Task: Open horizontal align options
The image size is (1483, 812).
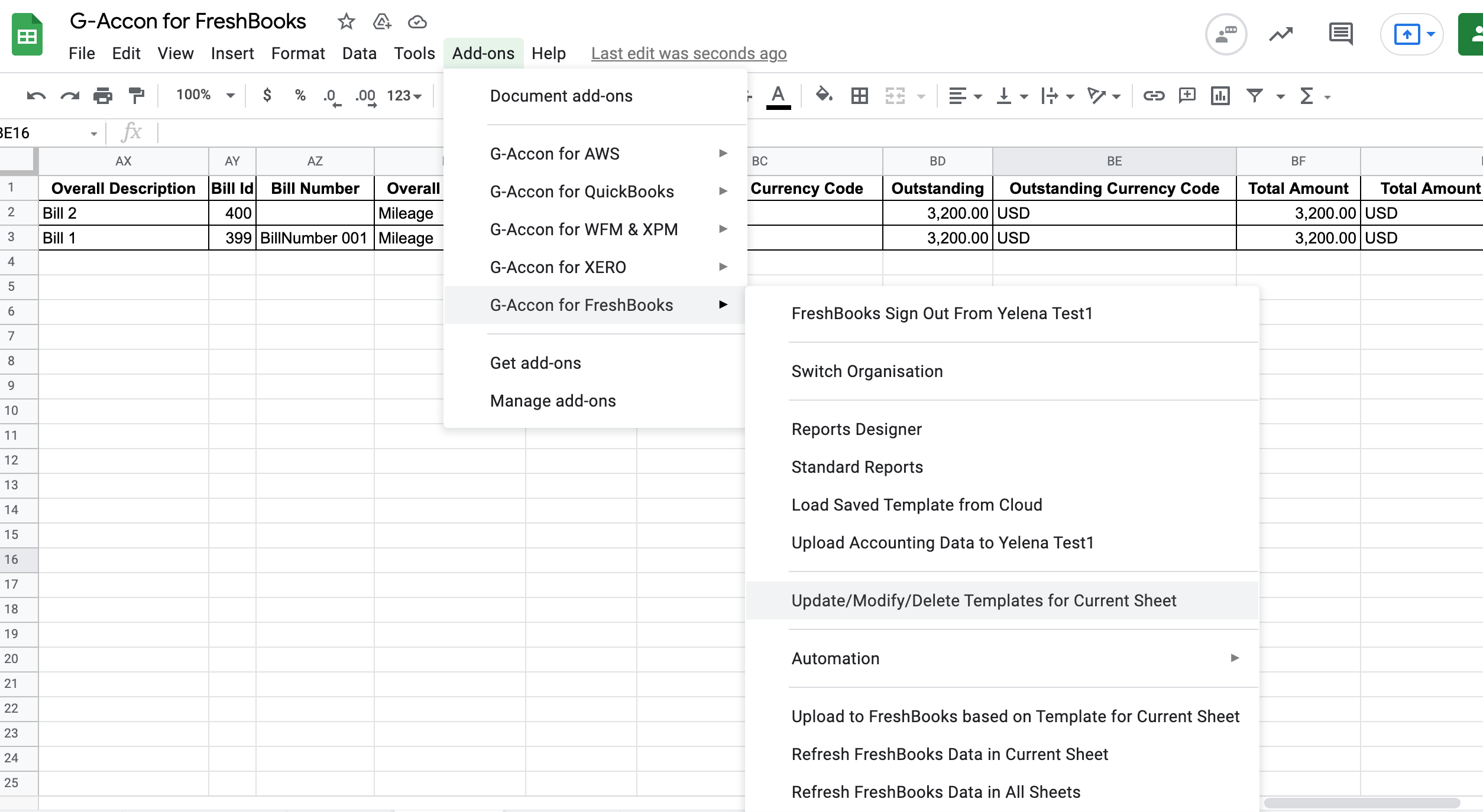Action: tap(964, 96)
